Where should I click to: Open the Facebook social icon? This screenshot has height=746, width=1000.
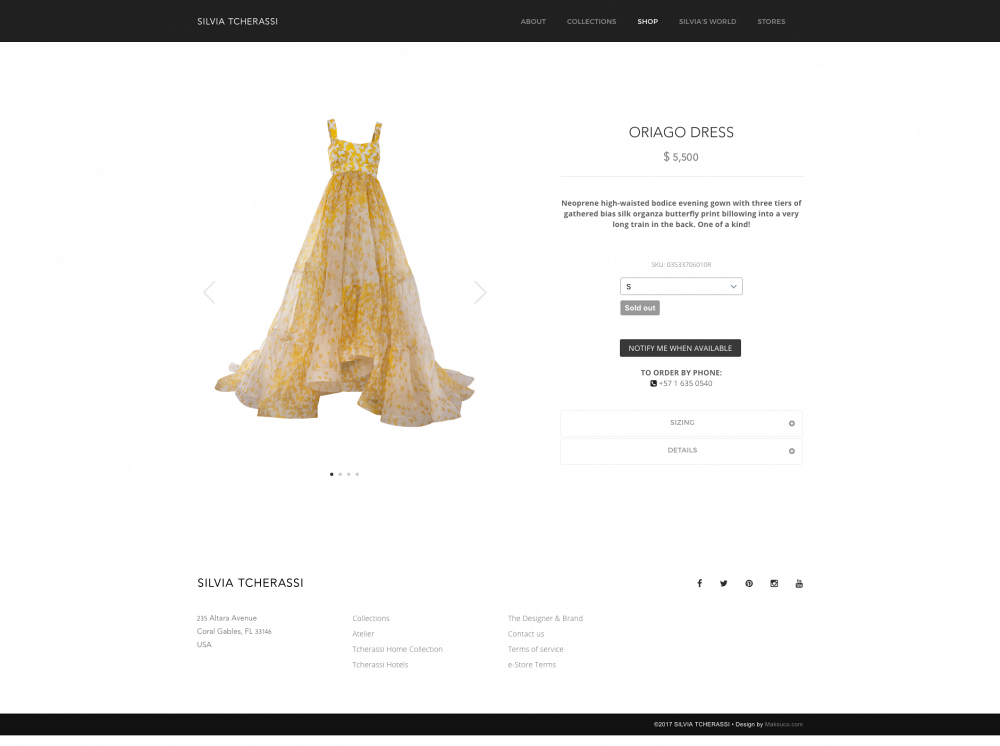[x=700, y=583]
